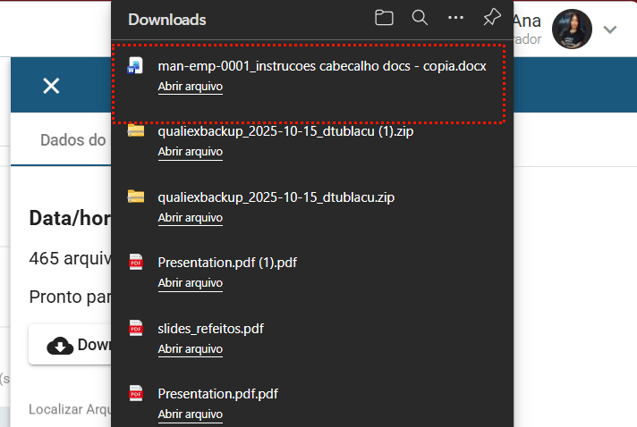Screen dimensions: 637x427
Task: Open Presentation.pdf (1).pdf via Abrir arquivo
Action: (x=190, y=283)
